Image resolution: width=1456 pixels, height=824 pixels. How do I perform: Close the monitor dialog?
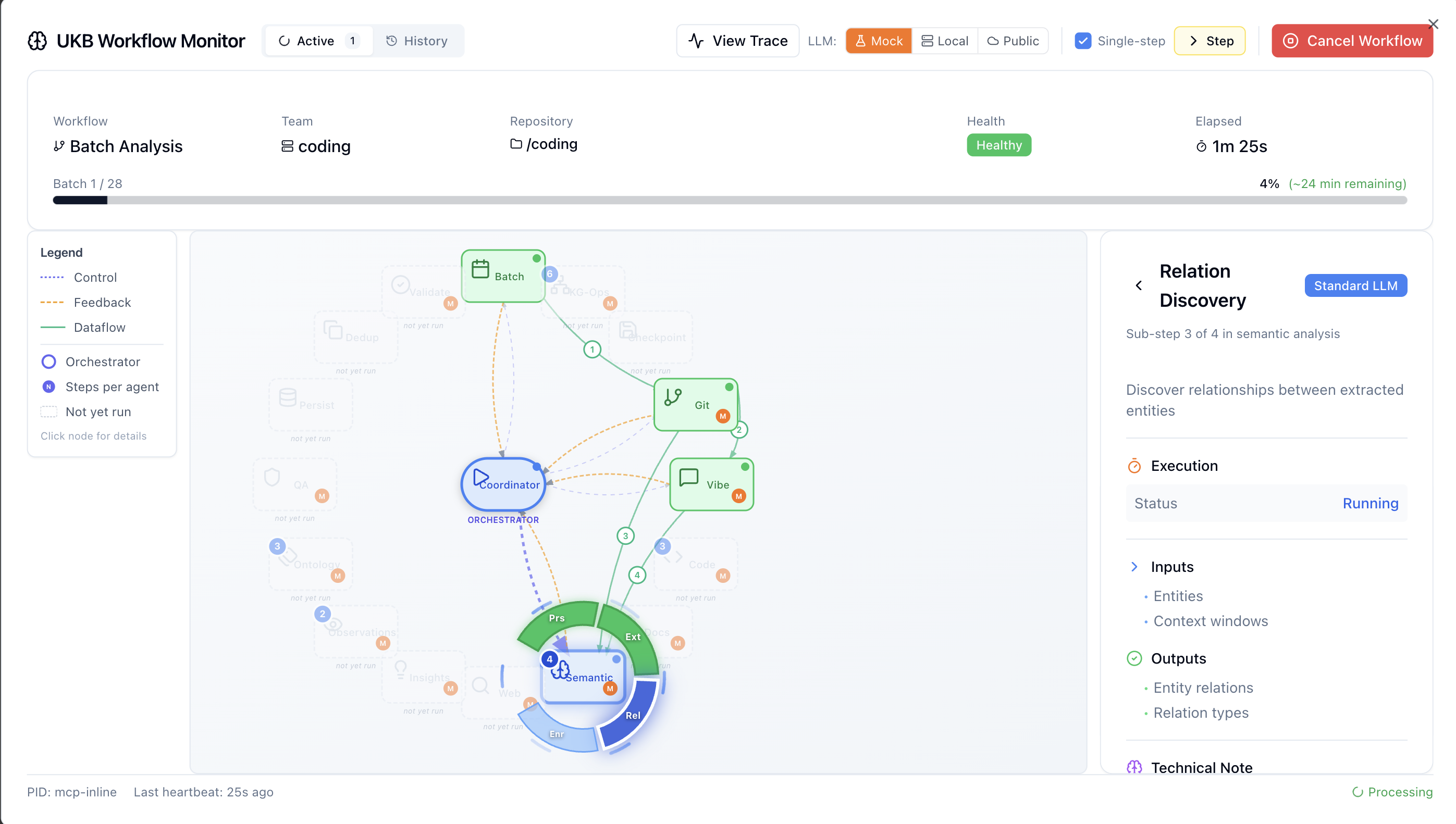pyautogui.click(x=1433, y=24)
